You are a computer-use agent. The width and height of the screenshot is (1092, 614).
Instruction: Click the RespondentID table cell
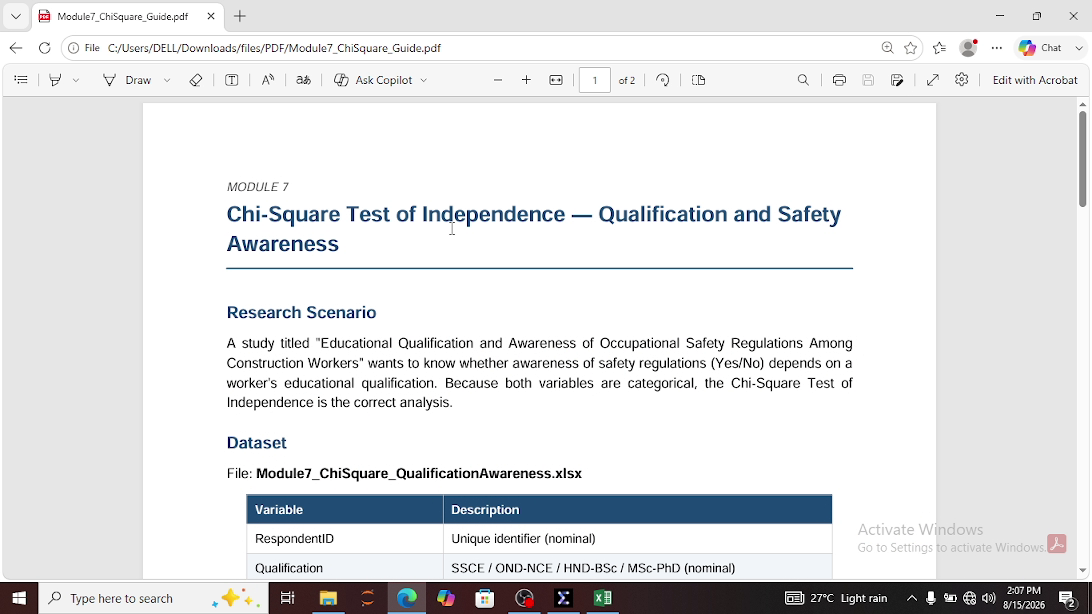tap(345, 539)
